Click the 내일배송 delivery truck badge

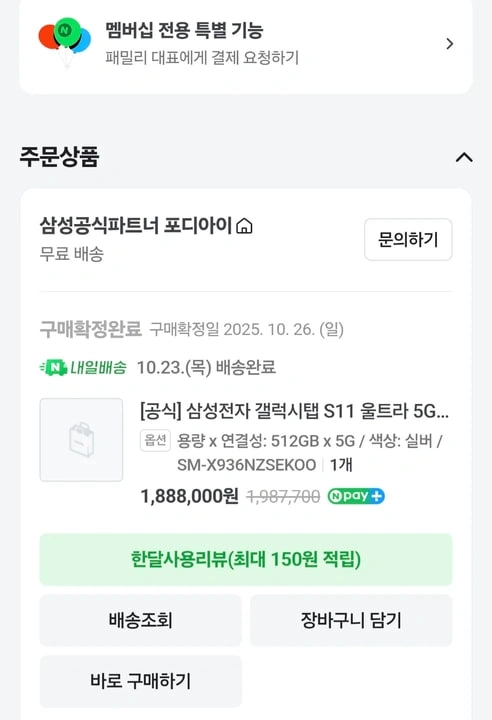83,367
